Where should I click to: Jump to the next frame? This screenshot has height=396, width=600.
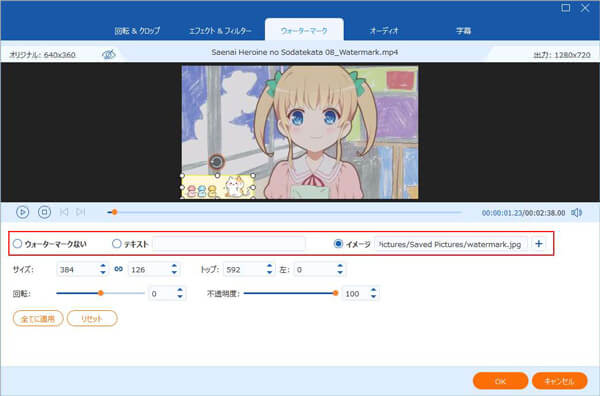coord(80,212)
